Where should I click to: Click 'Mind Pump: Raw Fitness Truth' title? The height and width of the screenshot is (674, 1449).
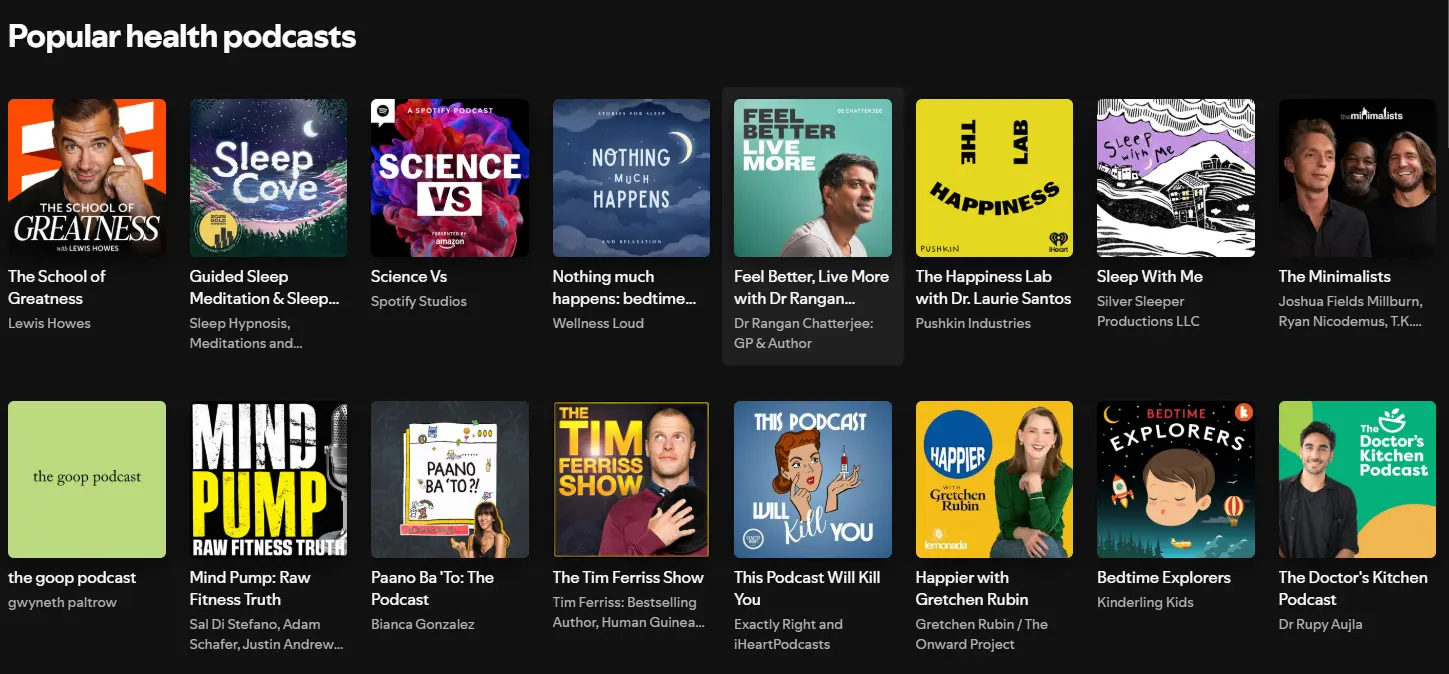(x=250, y=588)
